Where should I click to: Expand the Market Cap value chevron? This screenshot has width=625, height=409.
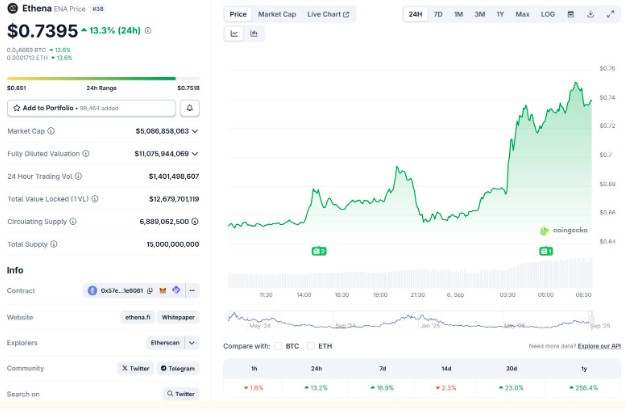[x=195, y=131]
